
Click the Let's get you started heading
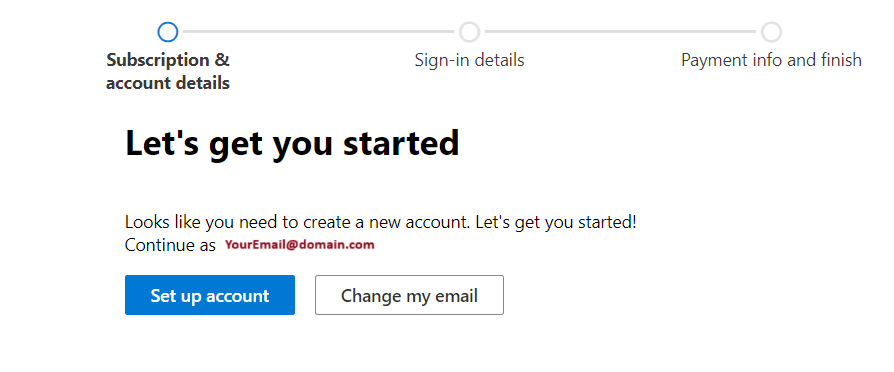pos(292,143)
